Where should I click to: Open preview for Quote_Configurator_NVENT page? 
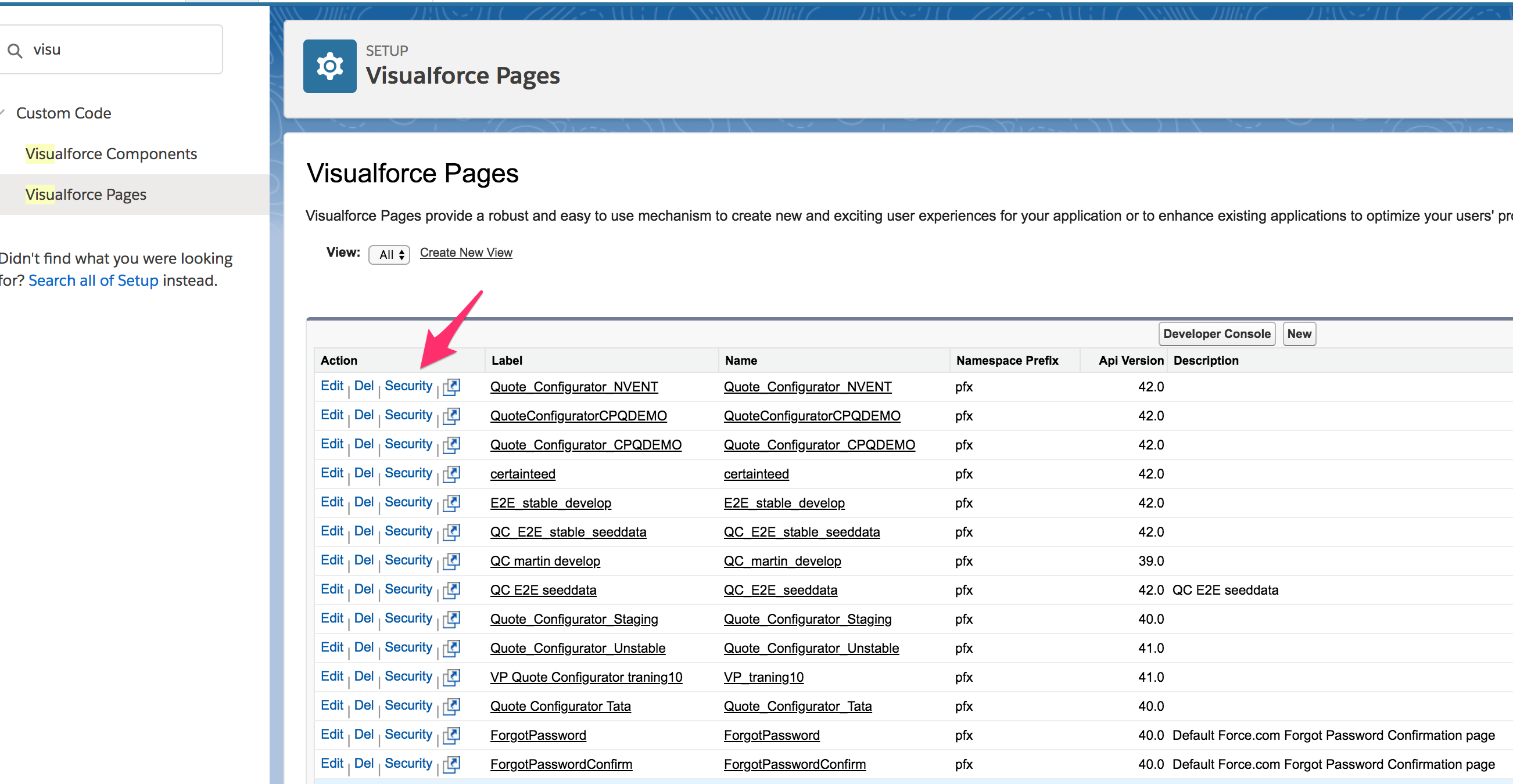tap(452, 386)
